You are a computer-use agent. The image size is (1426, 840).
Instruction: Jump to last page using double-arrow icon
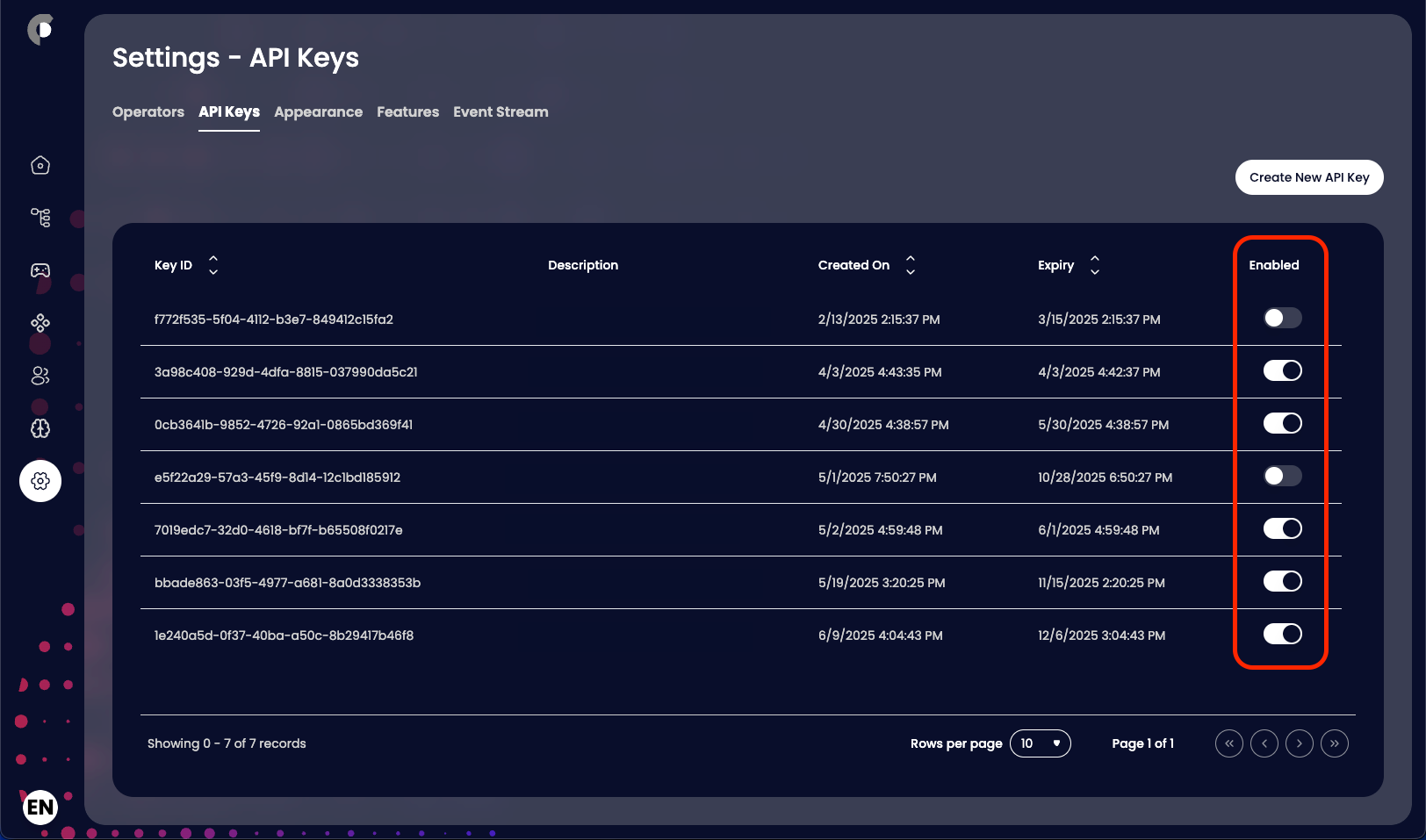pos(1334,743)
